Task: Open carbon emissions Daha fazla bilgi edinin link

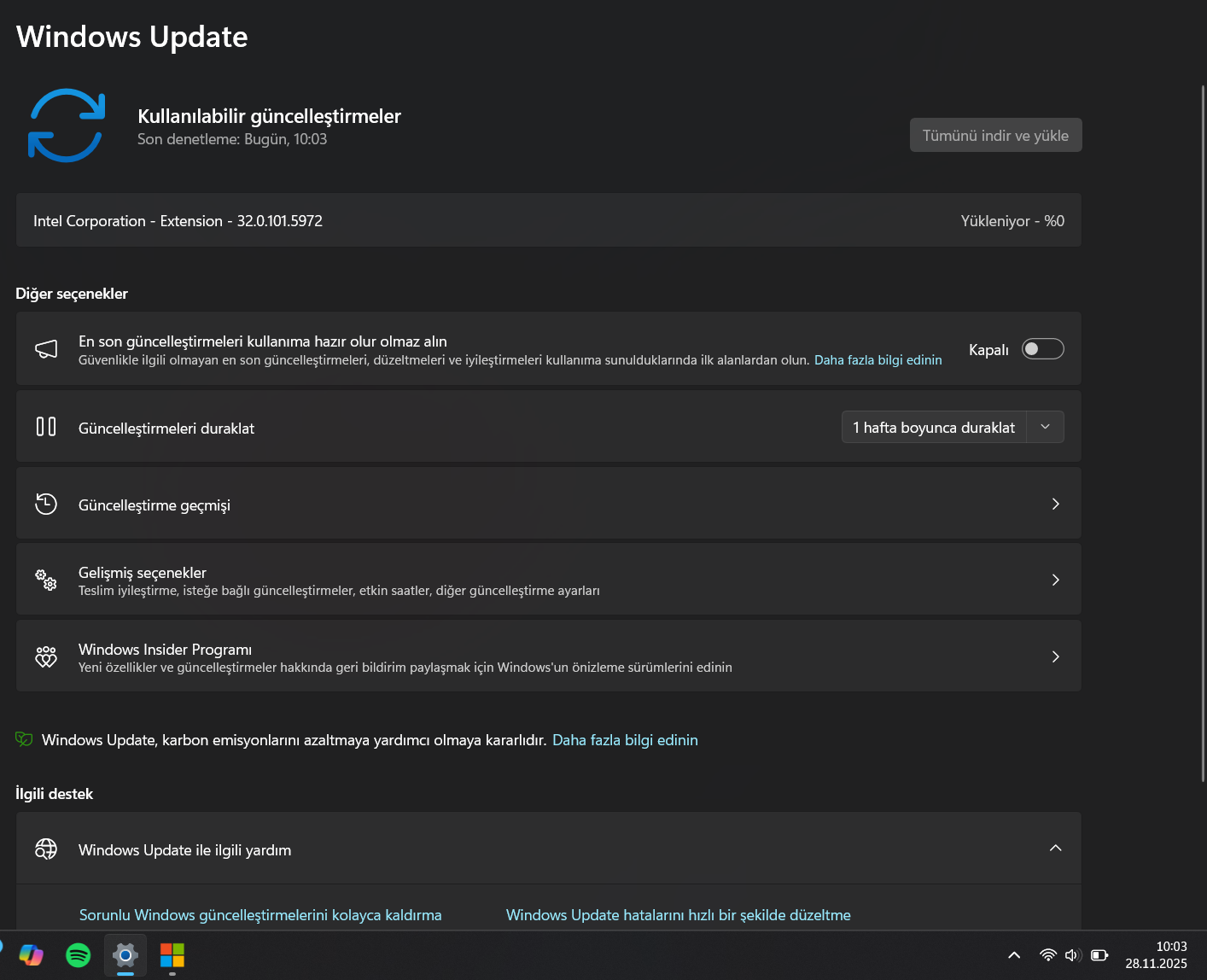Action: point(625,740)
